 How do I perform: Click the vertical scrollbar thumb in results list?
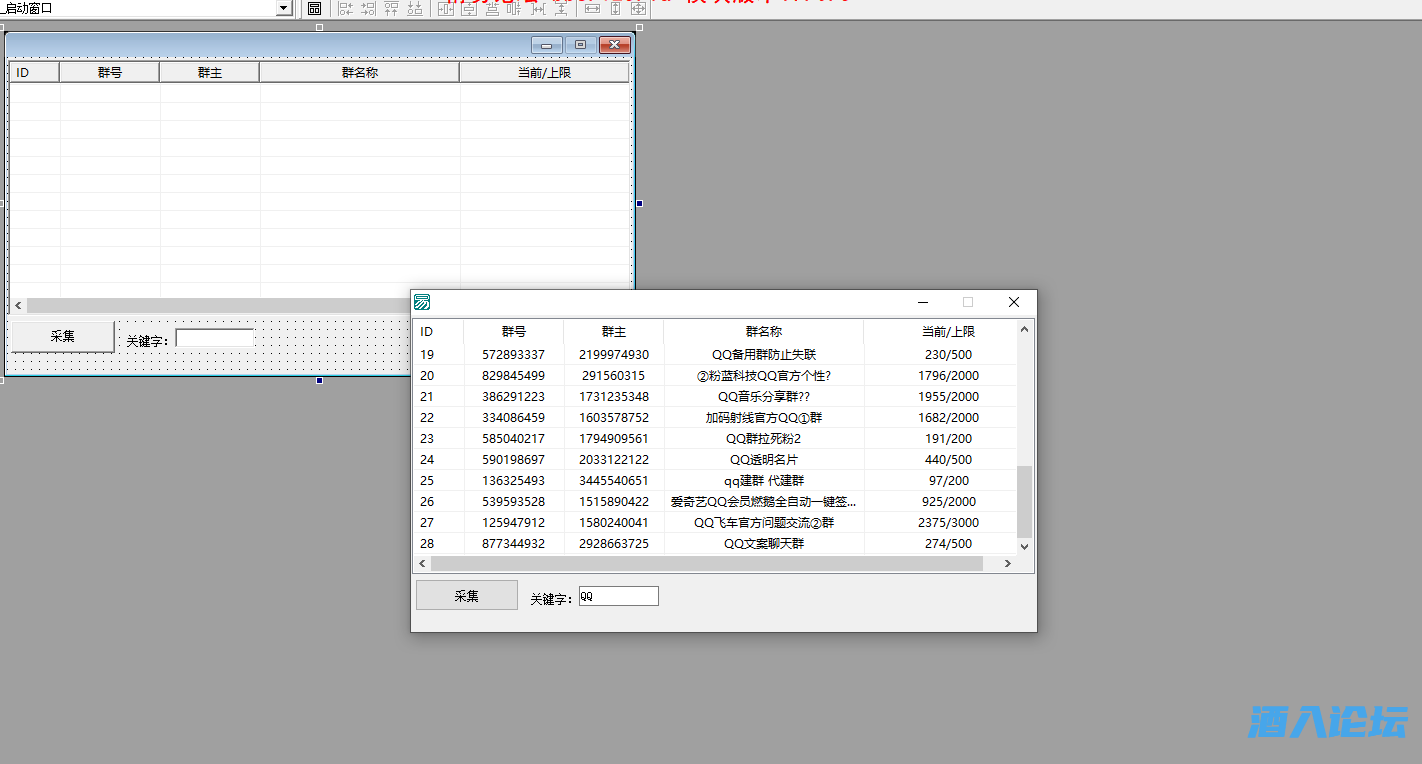click(1024, 501)
